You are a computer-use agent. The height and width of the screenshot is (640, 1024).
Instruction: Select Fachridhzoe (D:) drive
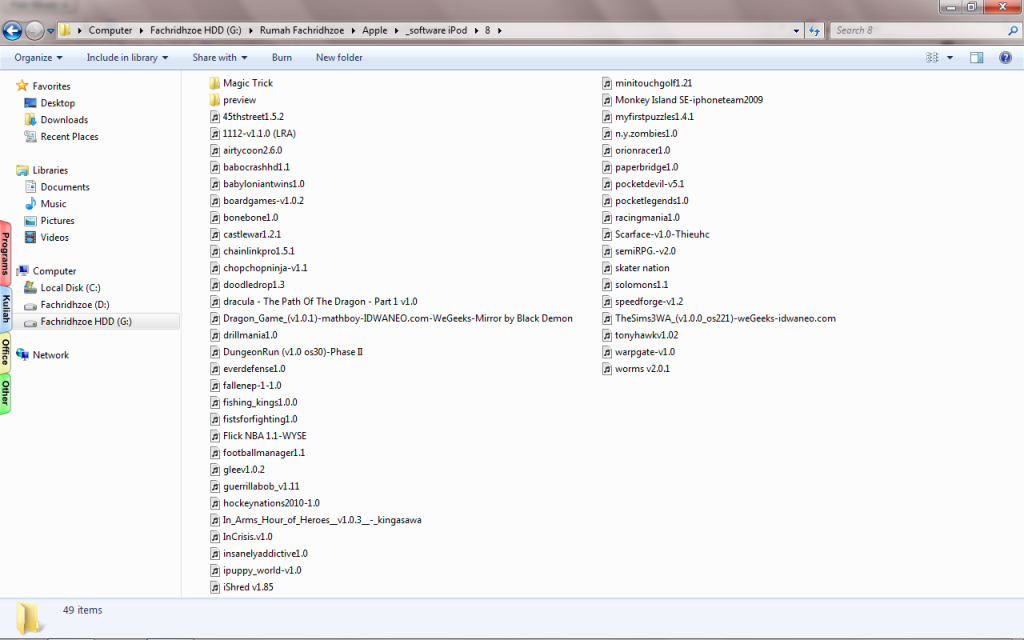coord(74,305)
